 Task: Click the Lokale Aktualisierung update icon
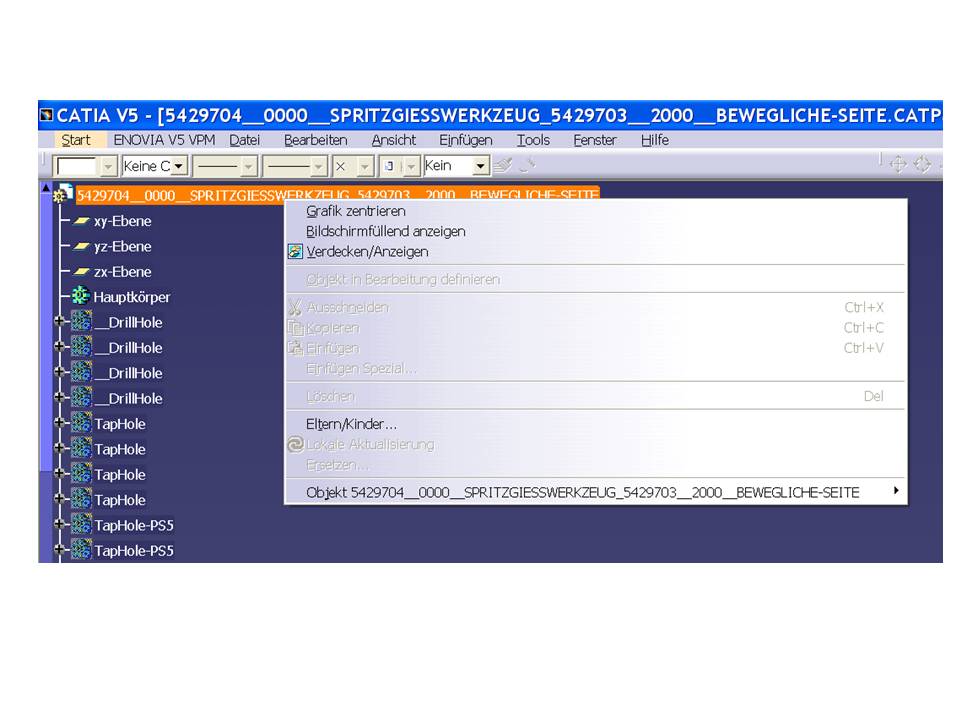click(295, 444)
